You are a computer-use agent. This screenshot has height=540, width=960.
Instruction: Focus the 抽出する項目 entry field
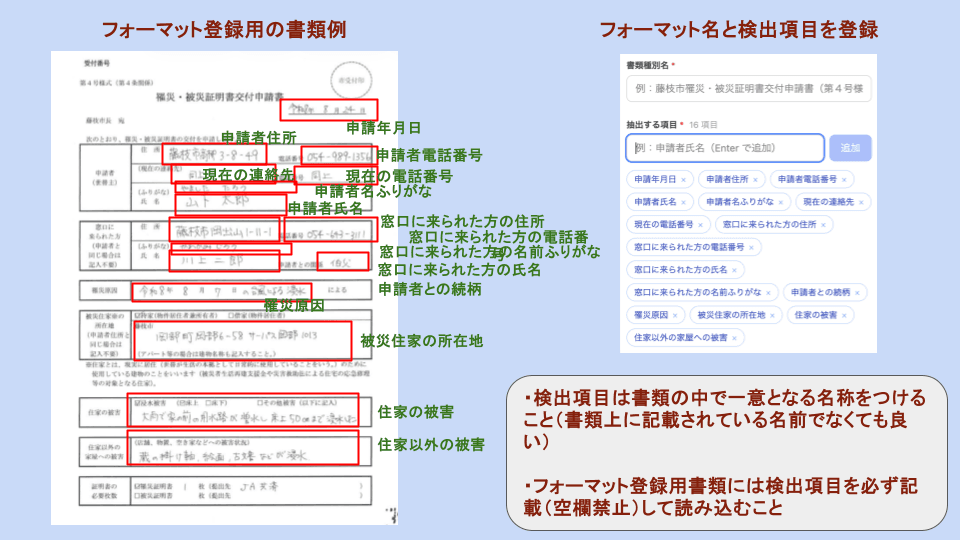(x=725, y=148)
